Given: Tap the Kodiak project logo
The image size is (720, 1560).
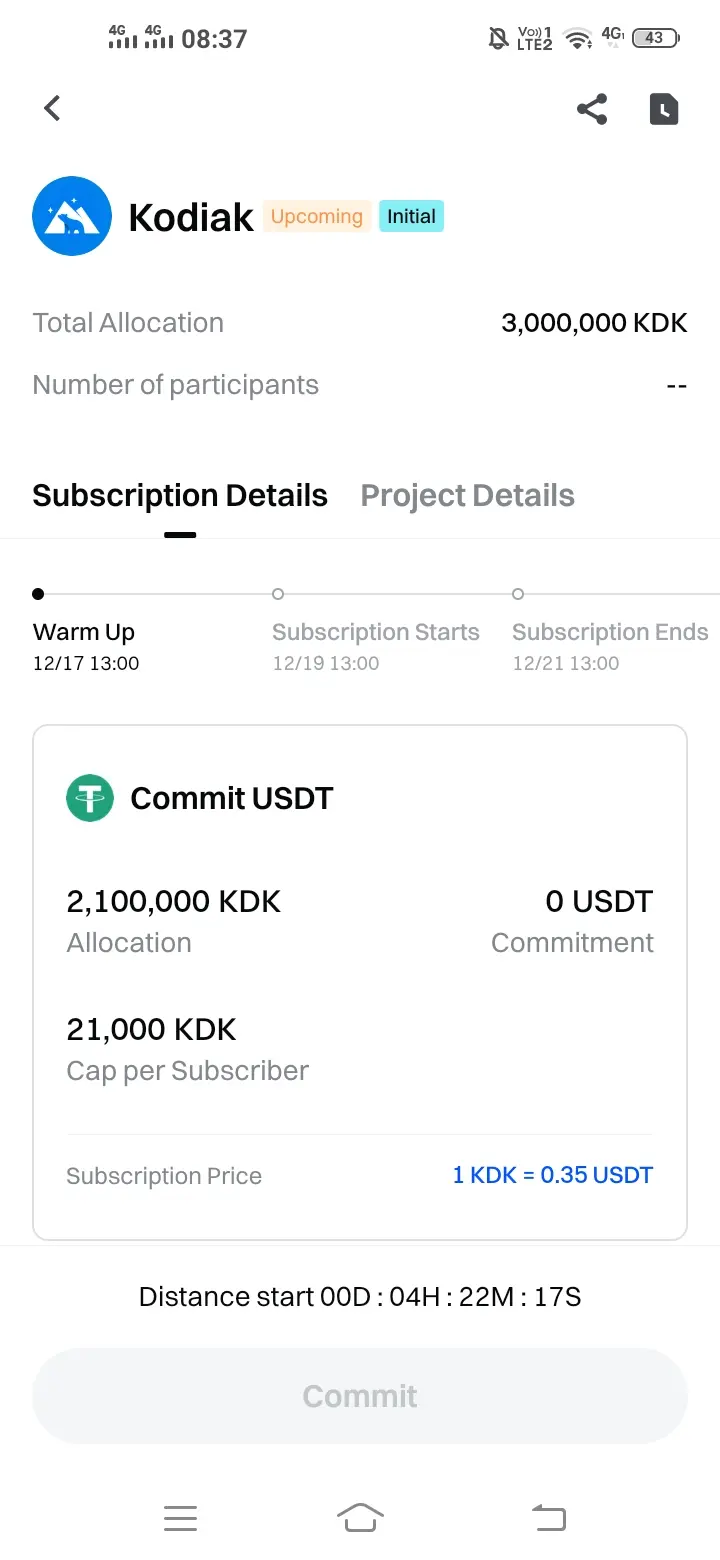Looking at the screenshot, I should (x=72, y=216).
